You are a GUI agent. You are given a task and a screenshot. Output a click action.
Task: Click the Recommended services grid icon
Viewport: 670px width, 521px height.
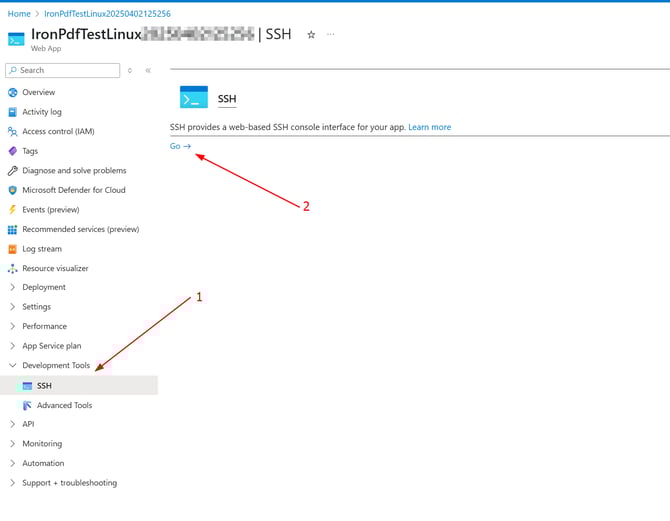[12, 230]
